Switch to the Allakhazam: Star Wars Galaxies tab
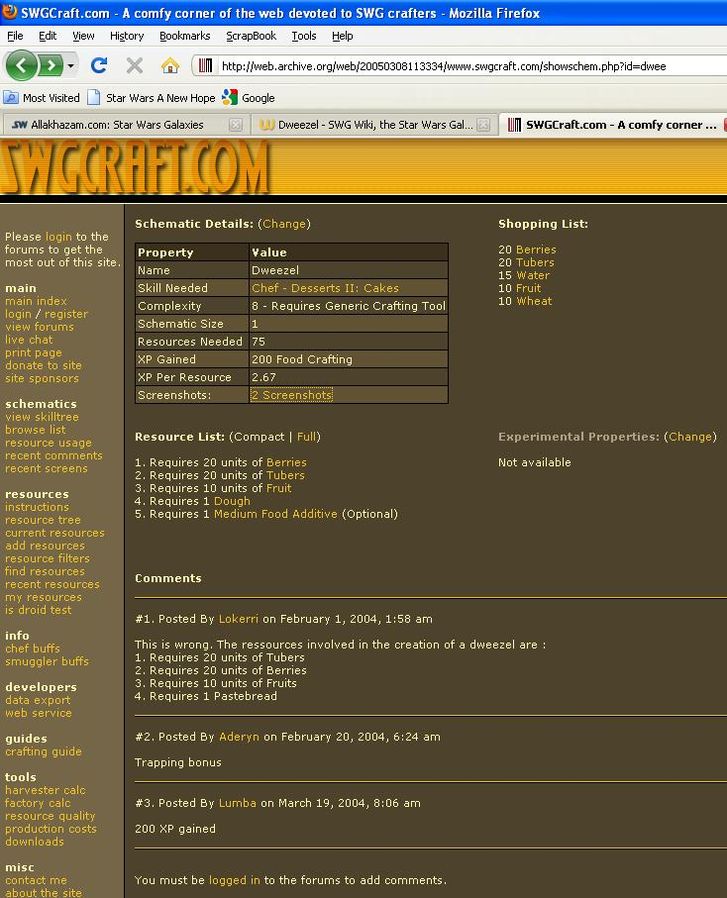Screen dimensions: 727x898 [117, 125]
